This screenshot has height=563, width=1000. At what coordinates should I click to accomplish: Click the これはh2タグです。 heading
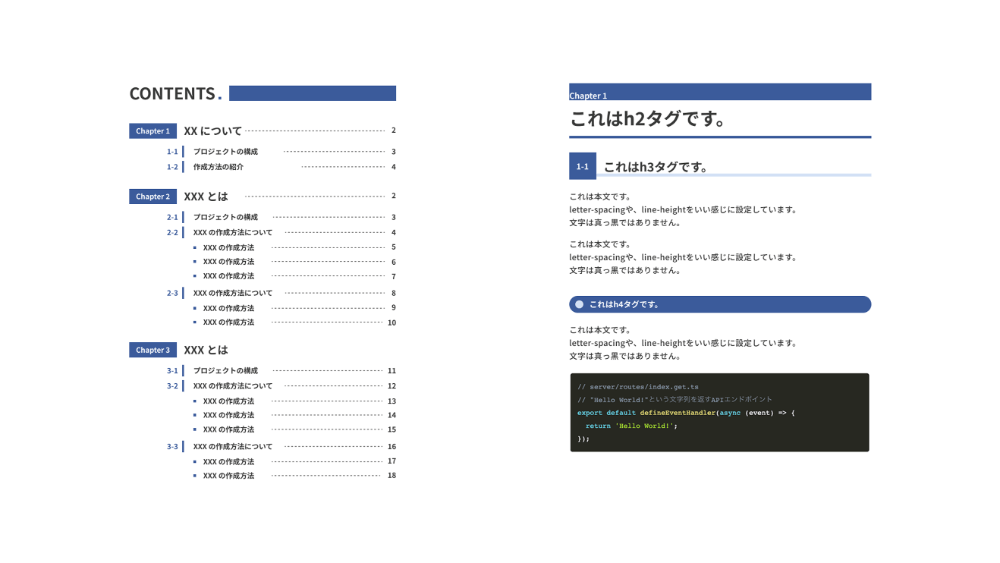(x=647, y=119)
